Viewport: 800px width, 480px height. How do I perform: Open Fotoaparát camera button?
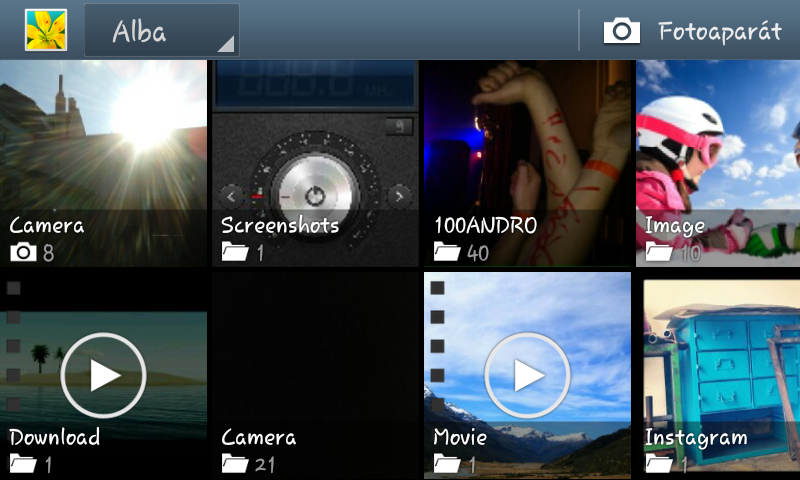[x=718, y=31]
